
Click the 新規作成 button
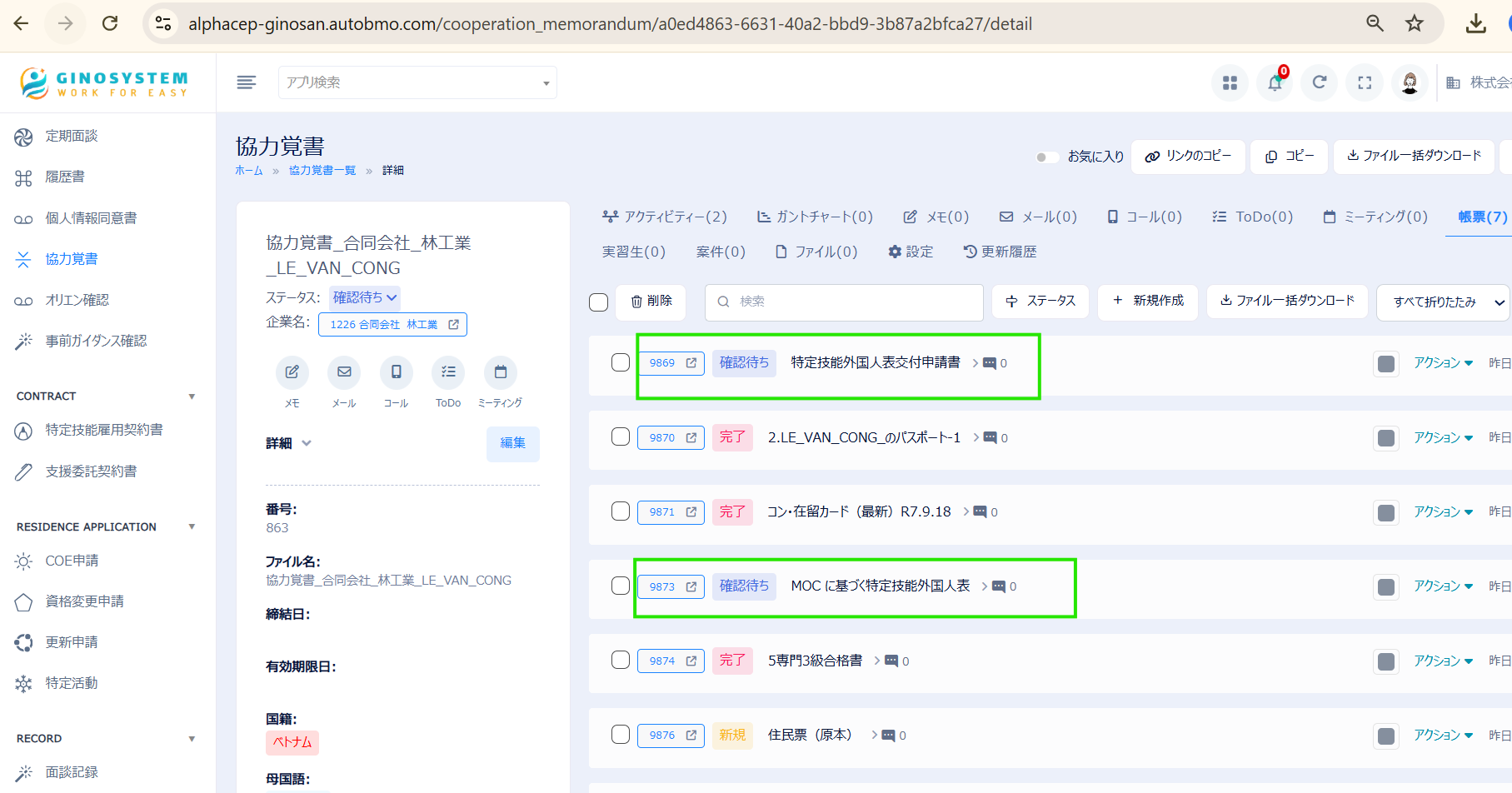[1148, 301]
